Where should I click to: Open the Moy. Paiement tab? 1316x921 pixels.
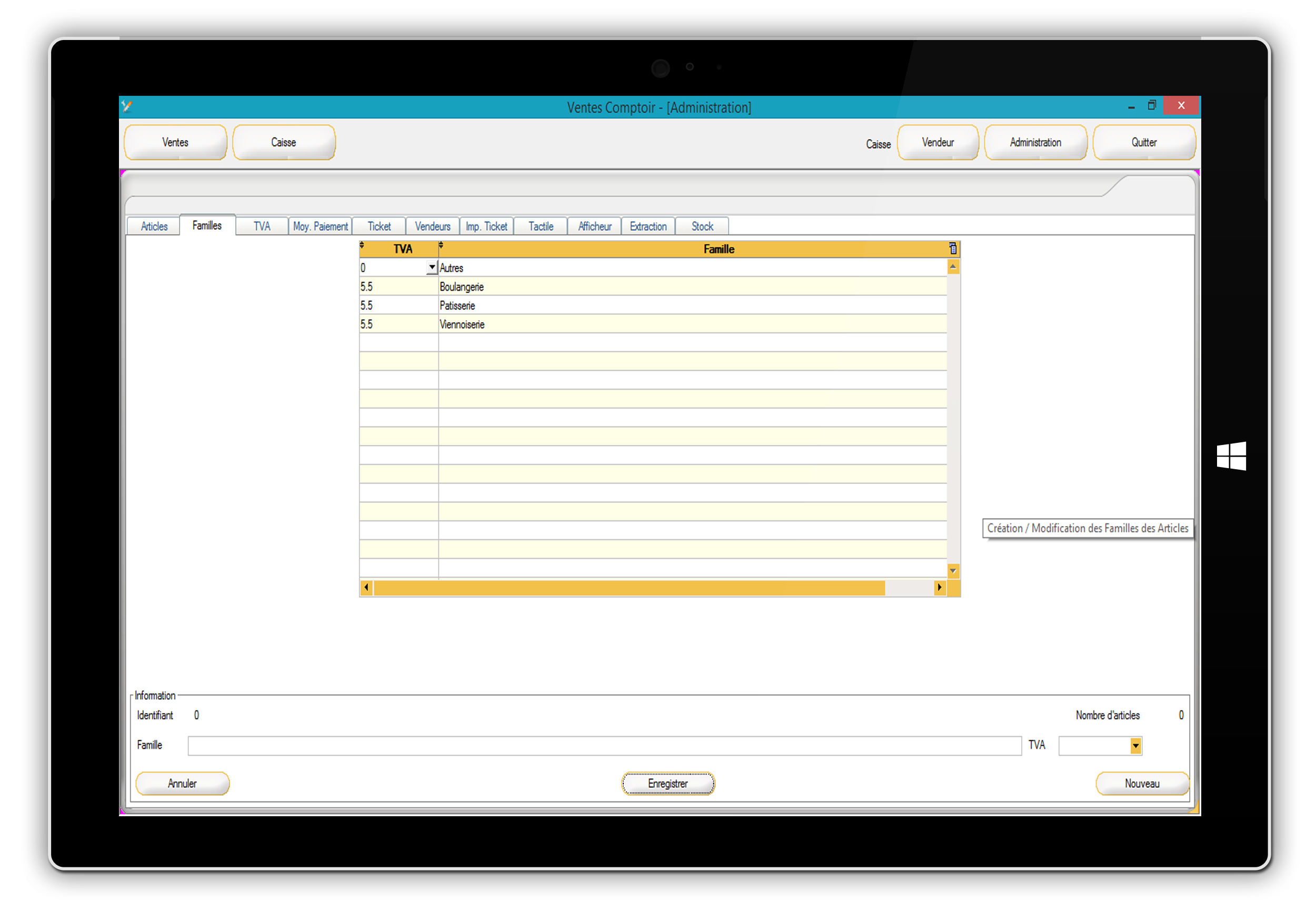pos(320,226)
